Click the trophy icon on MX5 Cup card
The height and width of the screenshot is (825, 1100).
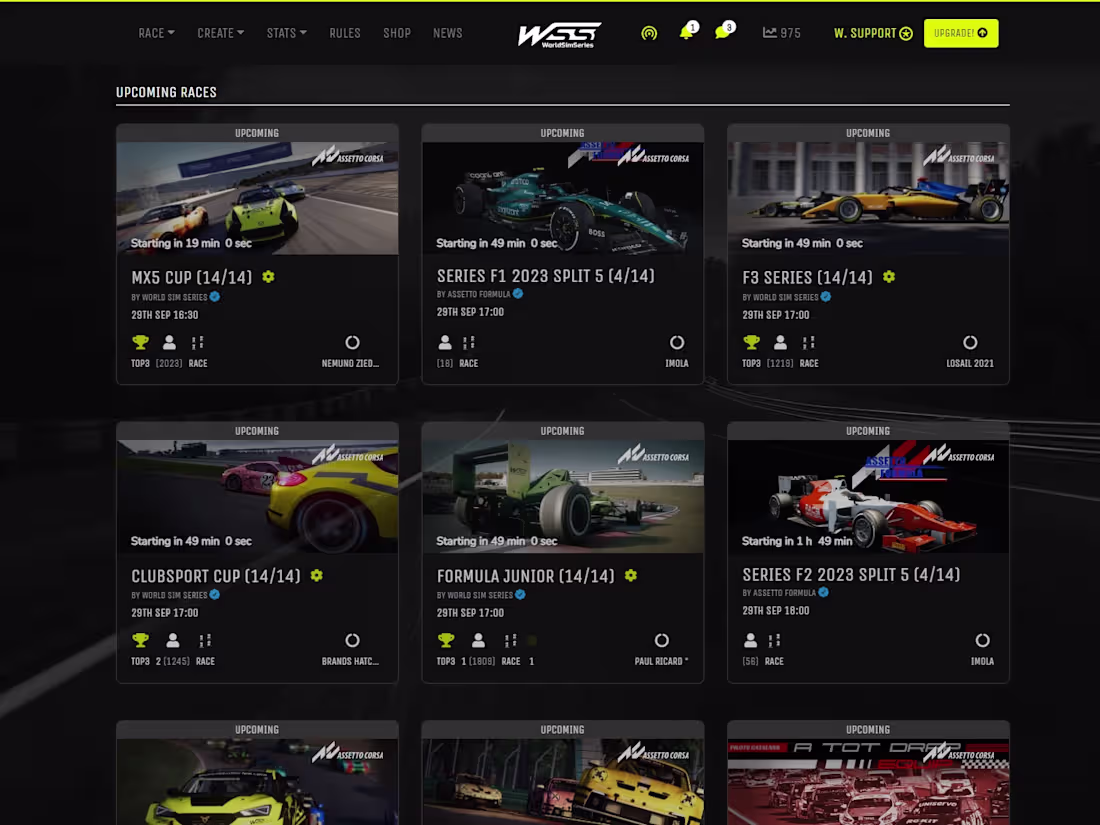click(140, 342)
